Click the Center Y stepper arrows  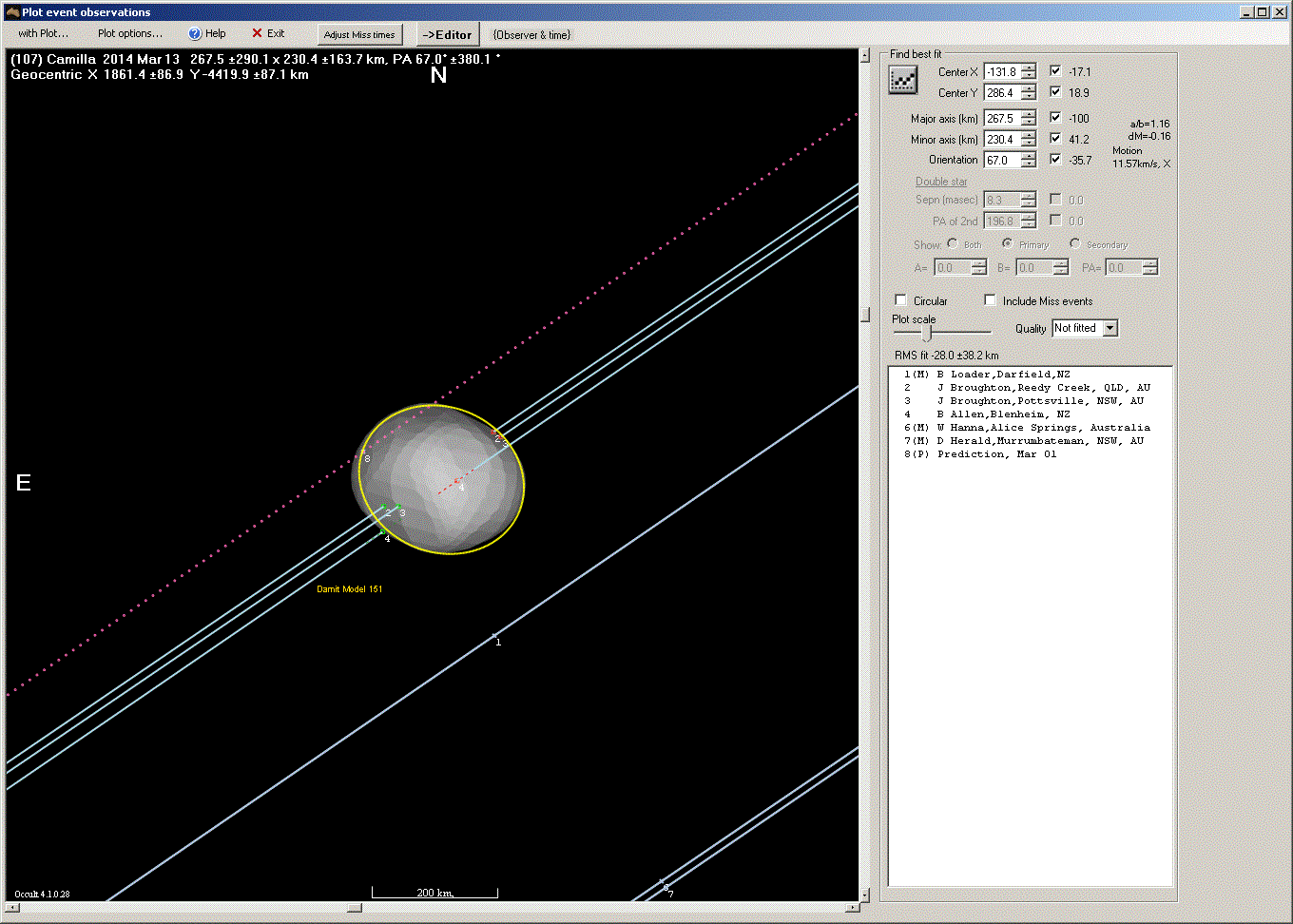coord(1029,93)
